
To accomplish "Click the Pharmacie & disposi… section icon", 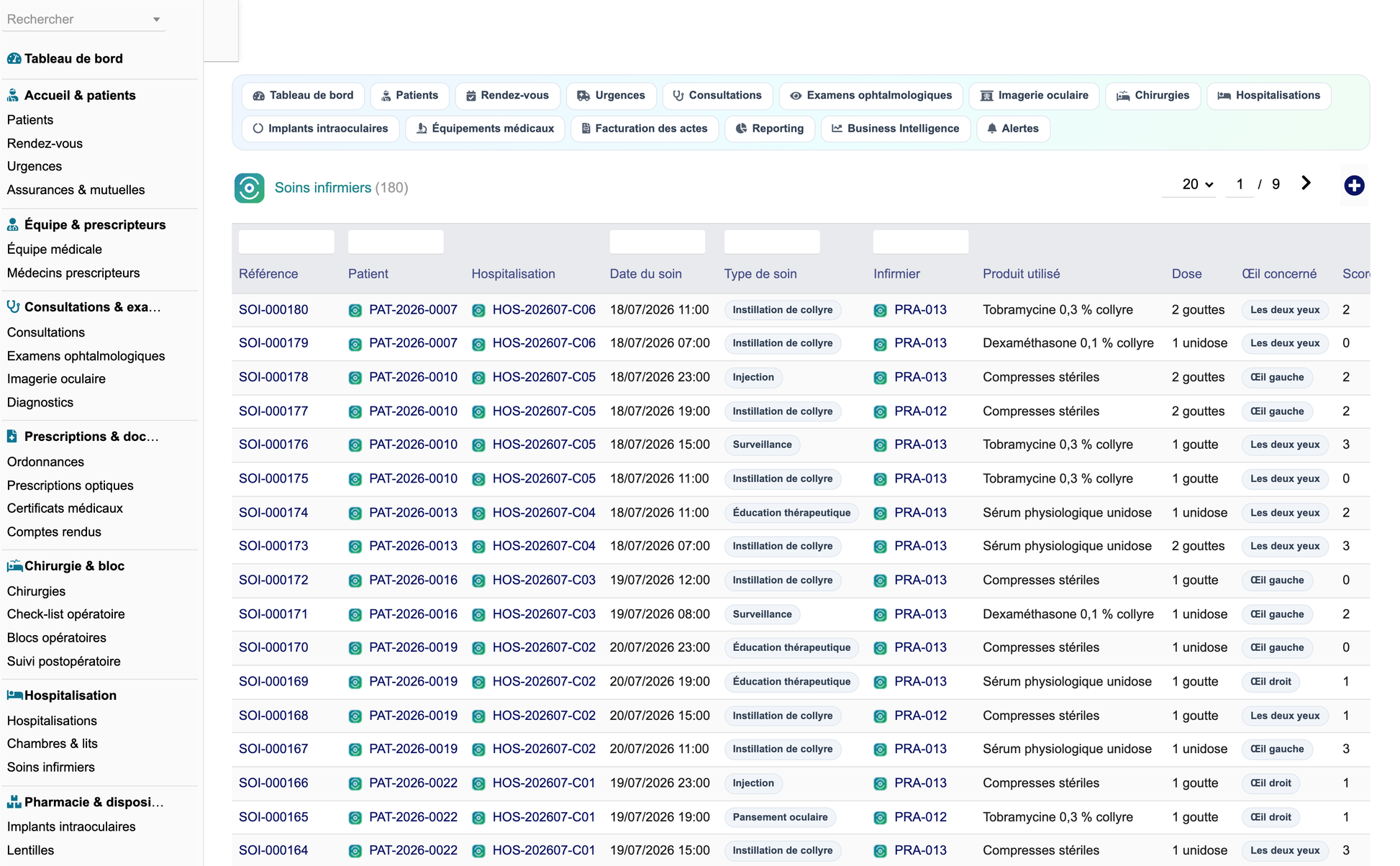I will (14, 802).
